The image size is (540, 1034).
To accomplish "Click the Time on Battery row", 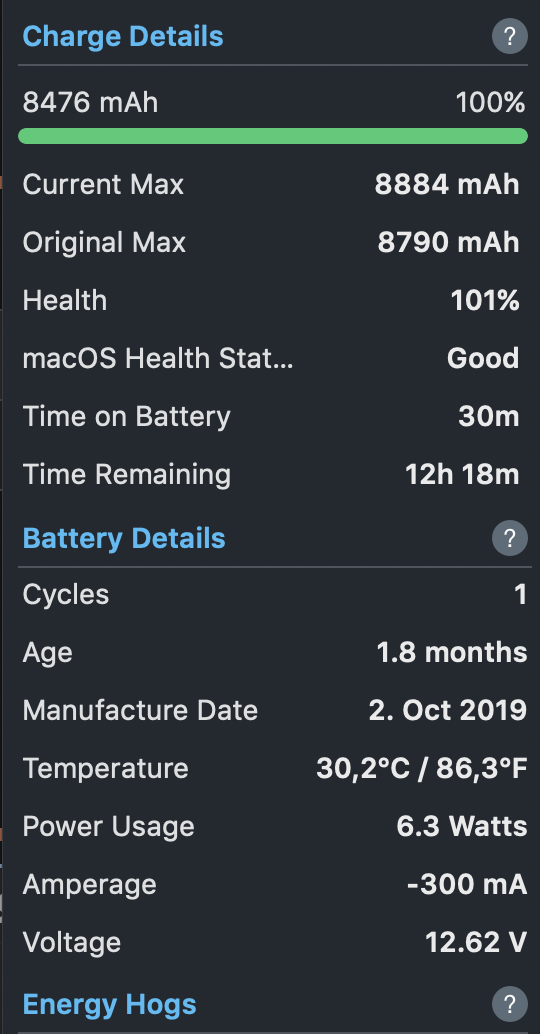I will click(271, 417).
